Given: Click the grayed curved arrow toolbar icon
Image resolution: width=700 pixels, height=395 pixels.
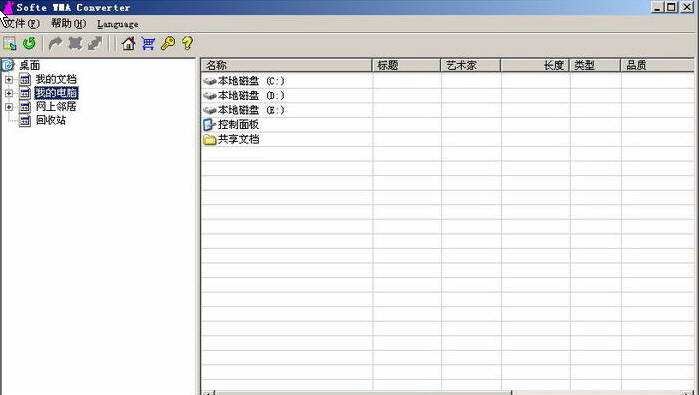Looking at the screenshot, I should click(x=55, y=43).
